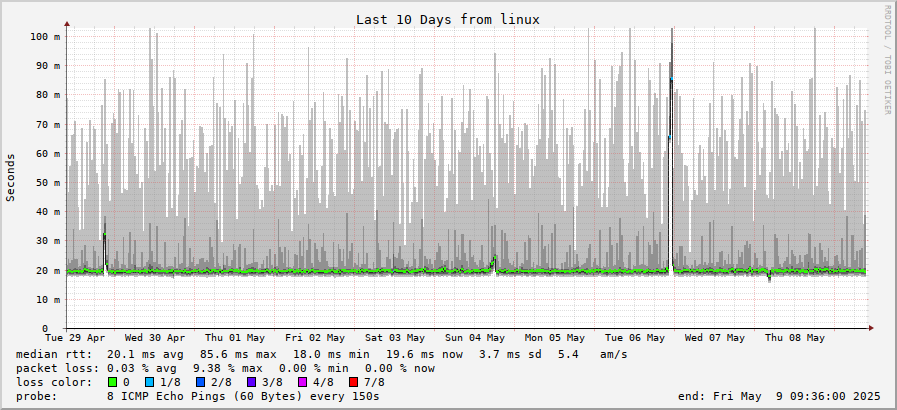Click the purple 3/8 loss color swatch
The width and height of the screenshot is (897, 410).
point(252,382)
